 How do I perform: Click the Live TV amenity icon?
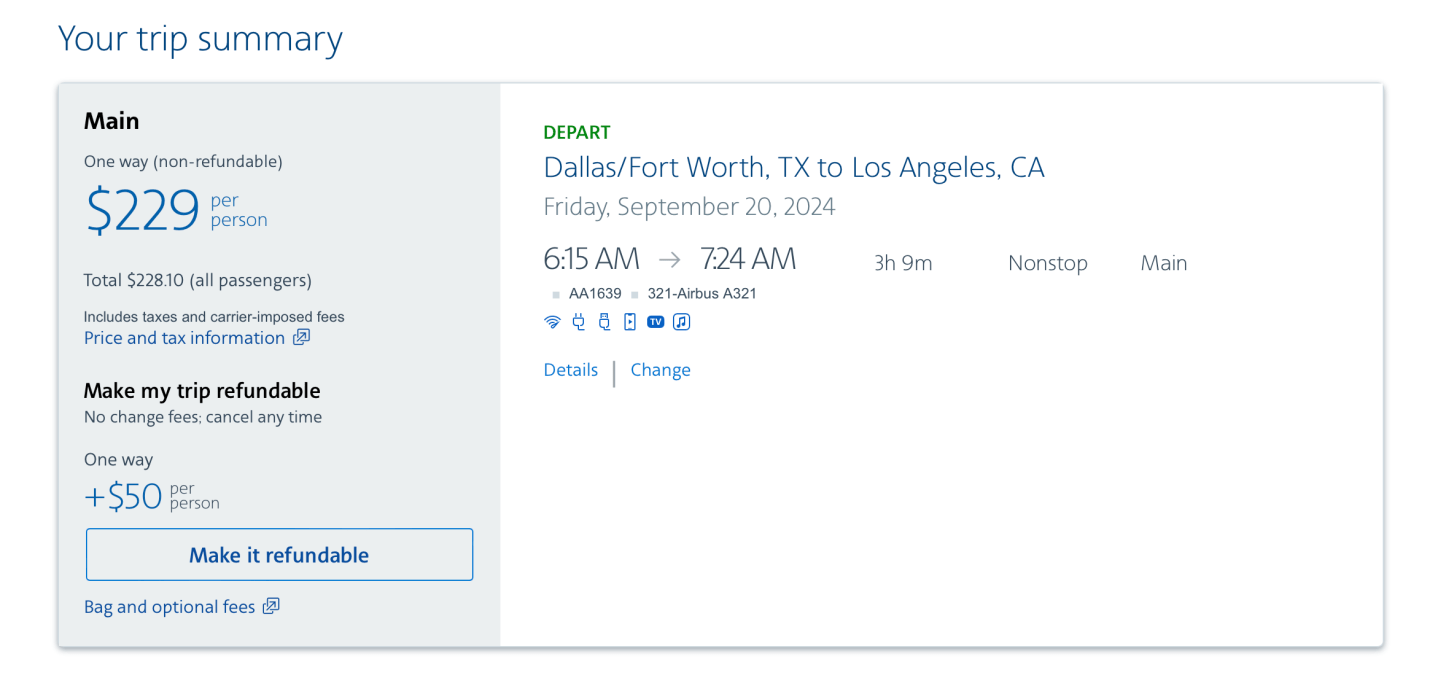click(655, 322)
